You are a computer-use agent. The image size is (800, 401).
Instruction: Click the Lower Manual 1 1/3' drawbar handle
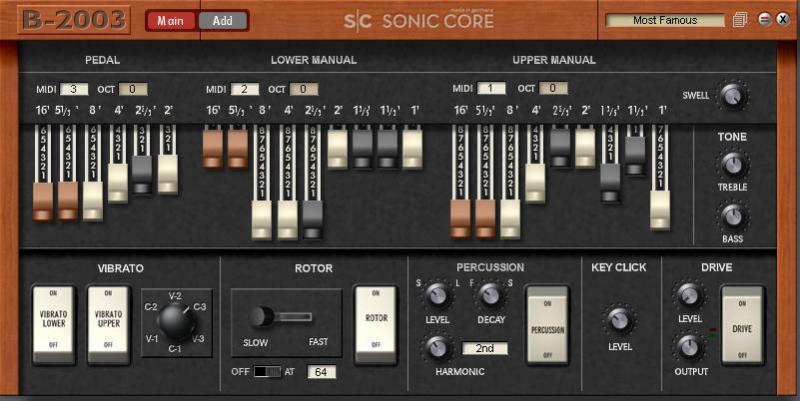pyautogui.click(x=387, y=148)
